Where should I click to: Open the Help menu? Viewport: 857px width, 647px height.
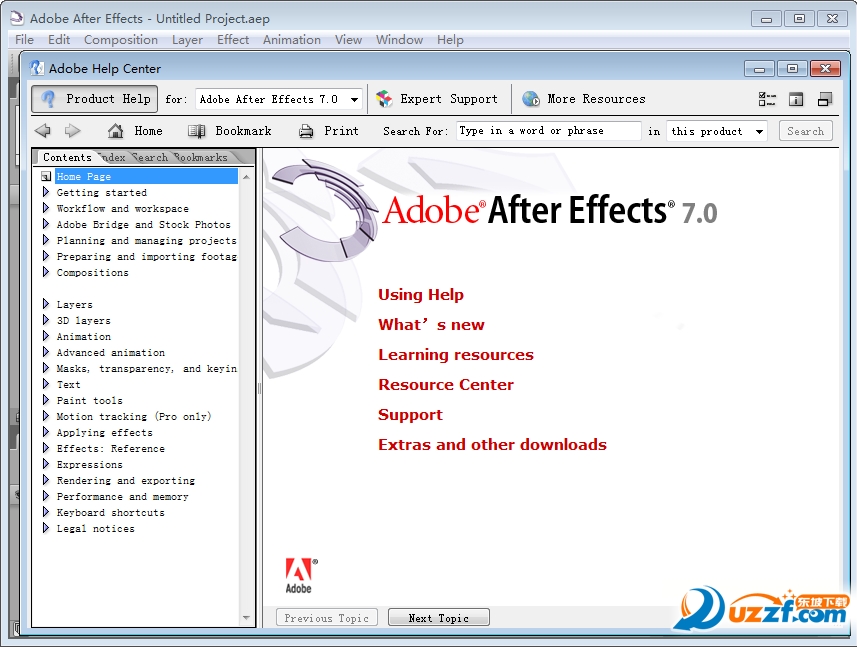click(450, 40)
